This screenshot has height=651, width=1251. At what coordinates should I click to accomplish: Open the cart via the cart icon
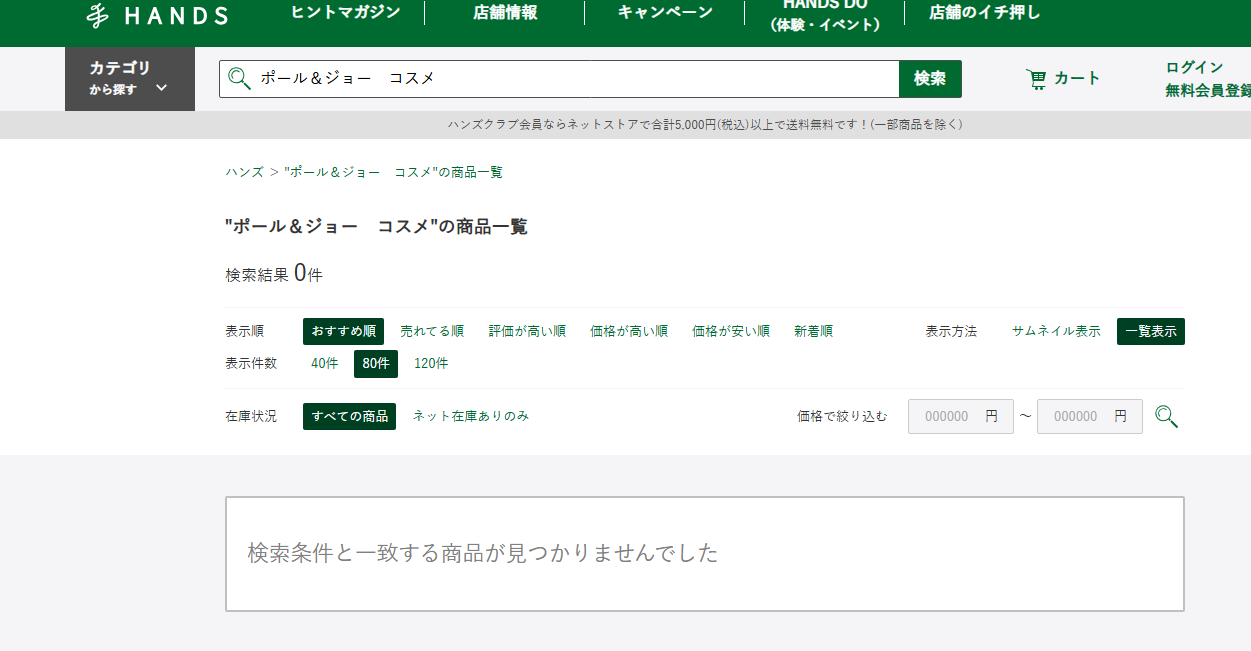1036,79
